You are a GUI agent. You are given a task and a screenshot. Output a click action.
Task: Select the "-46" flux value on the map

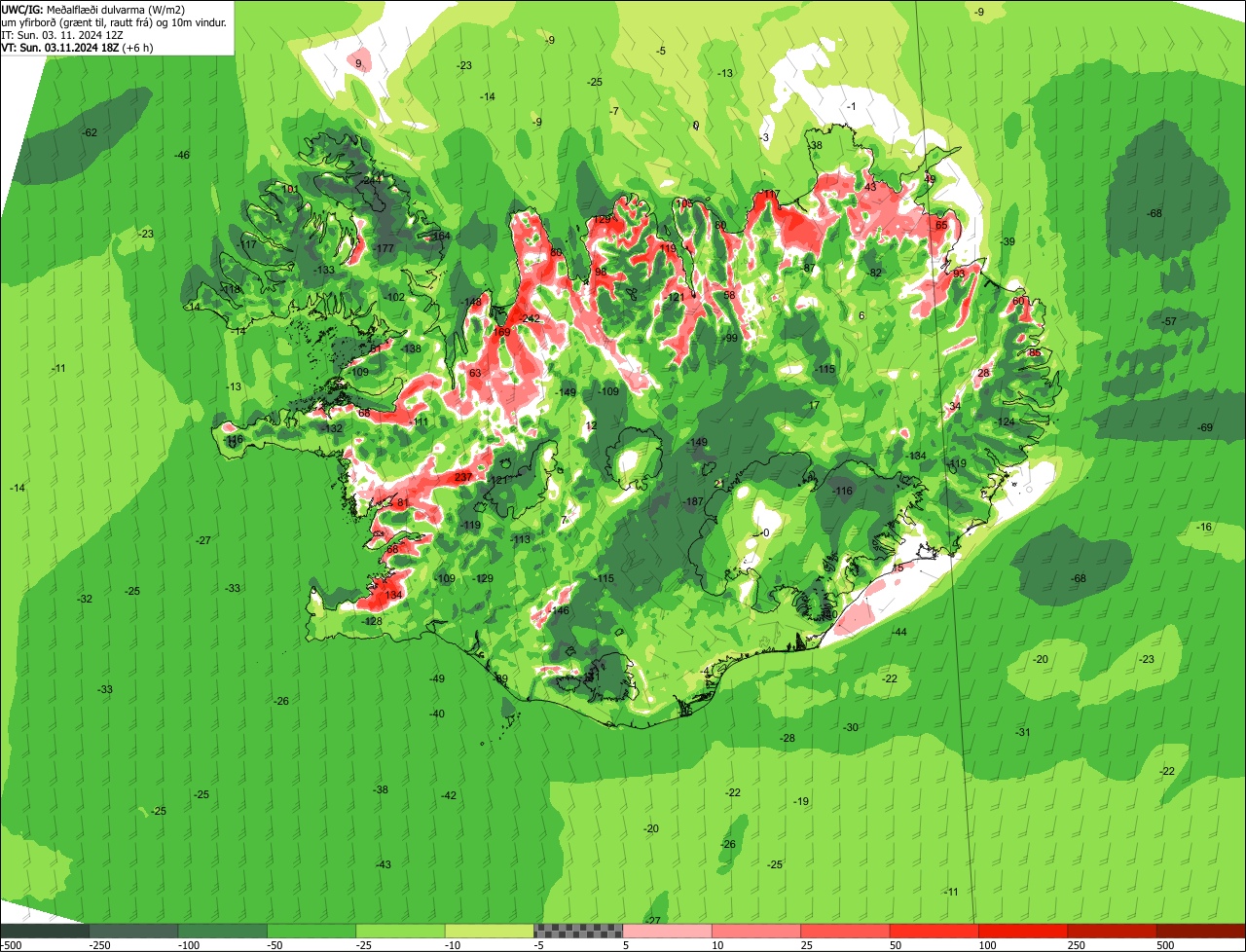click(x=182, y=156)
